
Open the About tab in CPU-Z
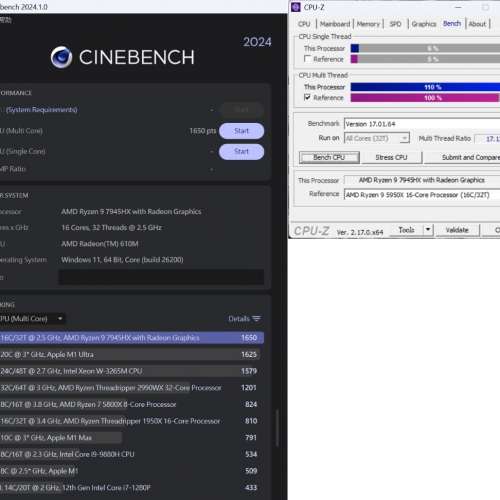pos(477,24)
